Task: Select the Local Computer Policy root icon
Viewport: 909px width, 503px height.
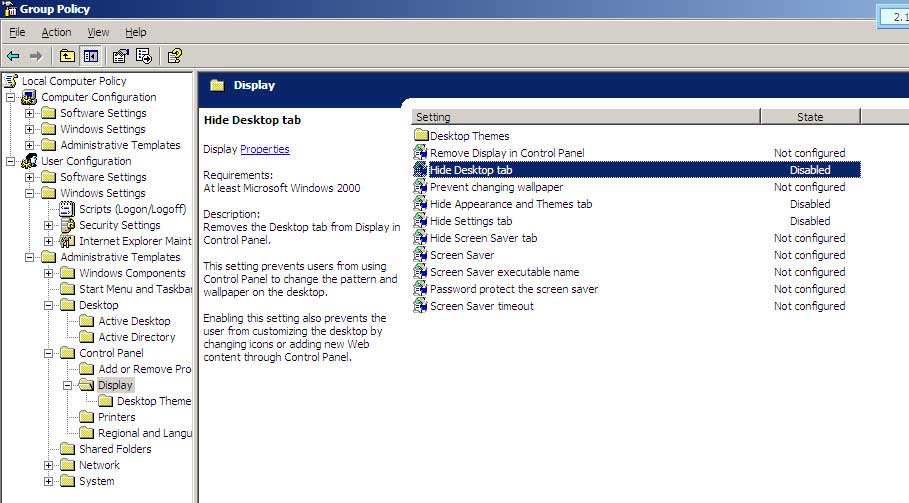Action: (x=12, y=81)
